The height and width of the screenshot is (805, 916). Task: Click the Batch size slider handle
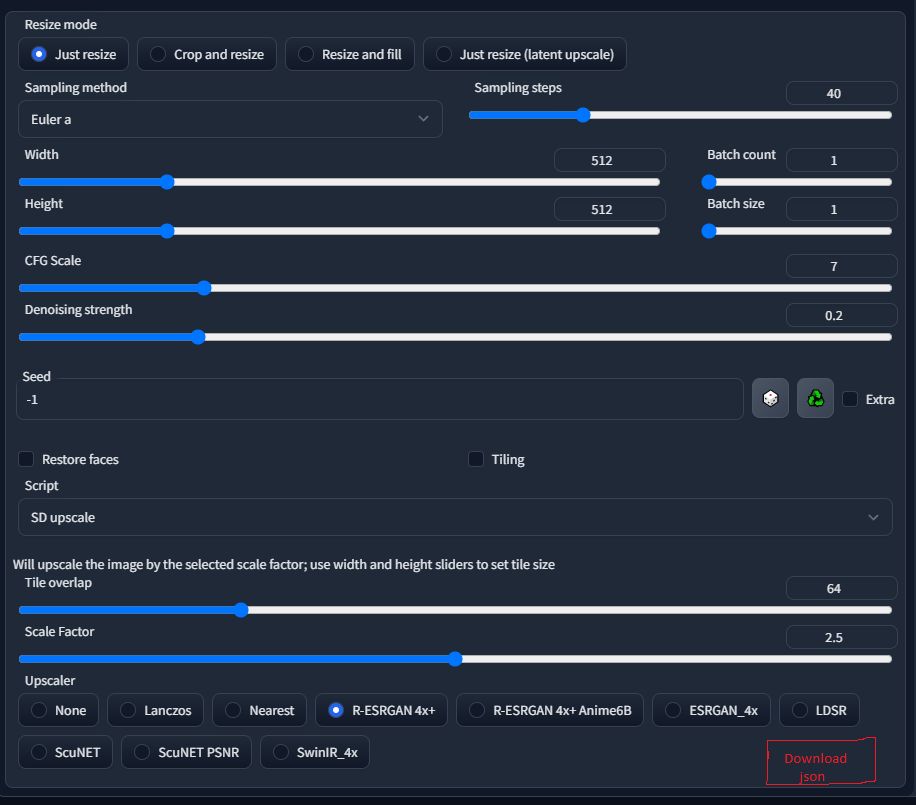pyautogui.click(x=709, y=231)
